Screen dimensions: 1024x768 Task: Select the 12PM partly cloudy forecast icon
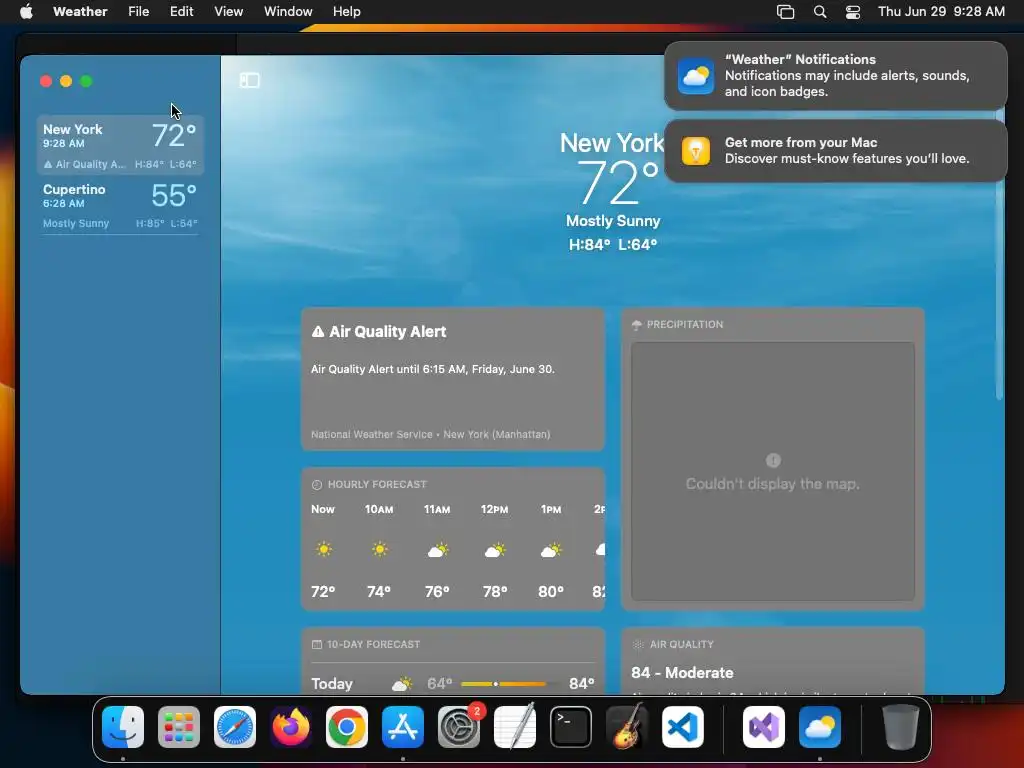tap(495, 551)
